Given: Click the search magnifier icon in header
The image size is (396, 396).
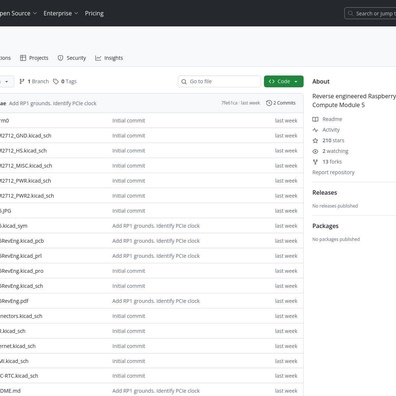Looking at the screenshot, I should point(350,14).
